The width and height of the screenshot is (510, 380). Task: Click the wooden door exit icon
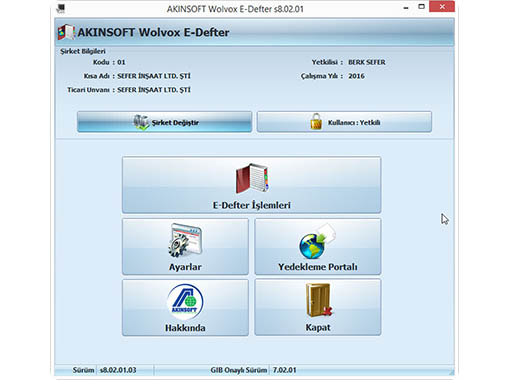coord(319,300)
